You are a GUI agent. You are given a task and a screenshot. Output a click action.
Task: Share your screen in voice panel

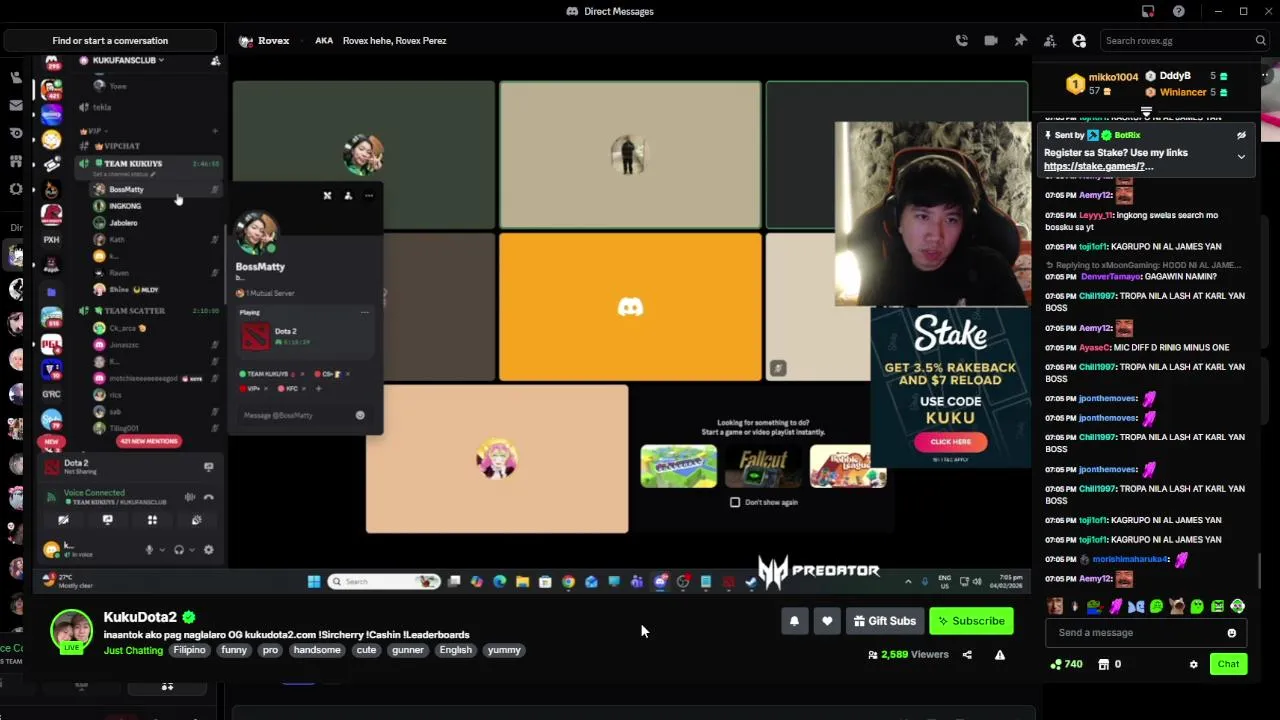[107, 520]
